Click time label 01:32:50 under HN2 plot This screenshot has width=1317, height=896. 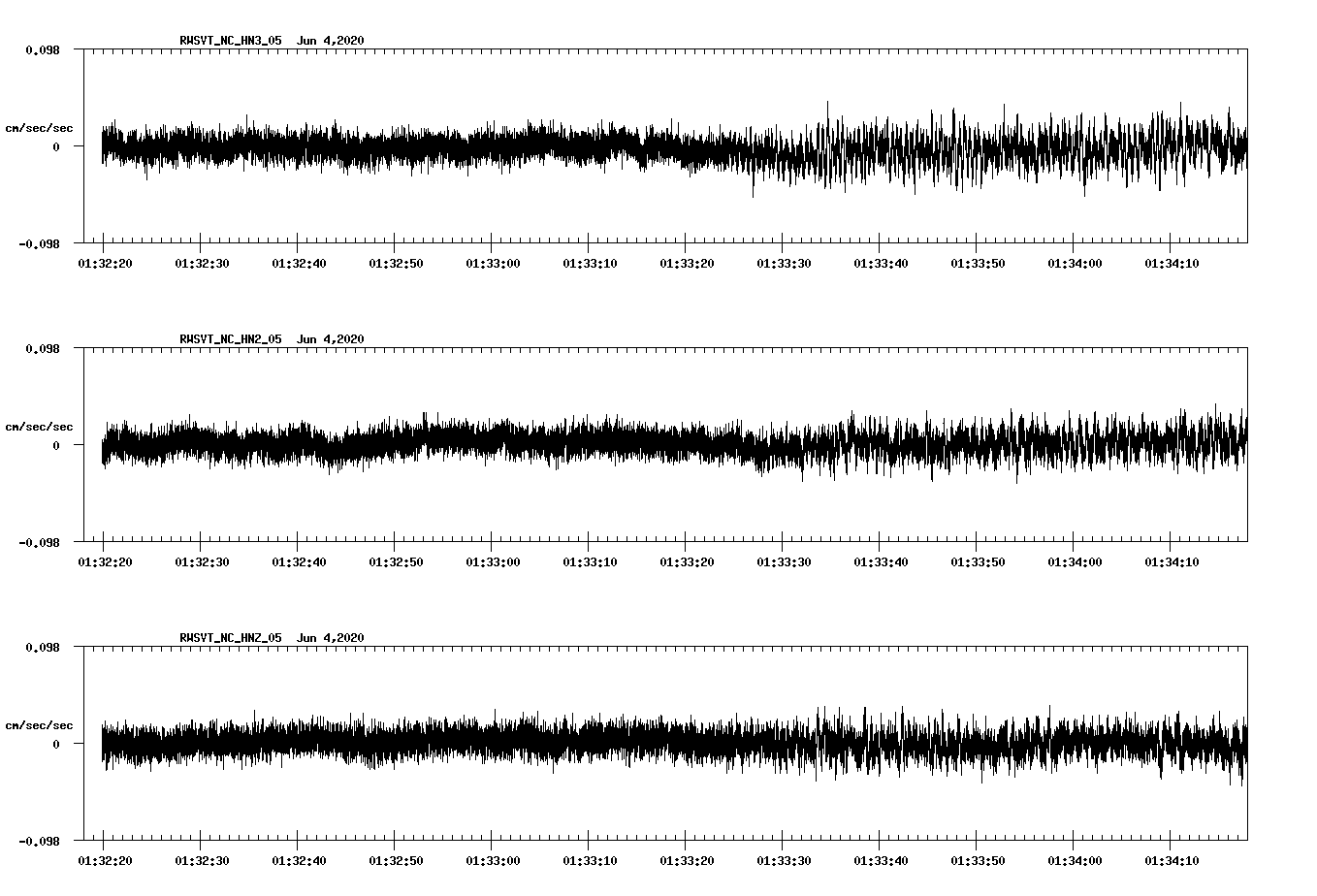click(x=396, y=562)
